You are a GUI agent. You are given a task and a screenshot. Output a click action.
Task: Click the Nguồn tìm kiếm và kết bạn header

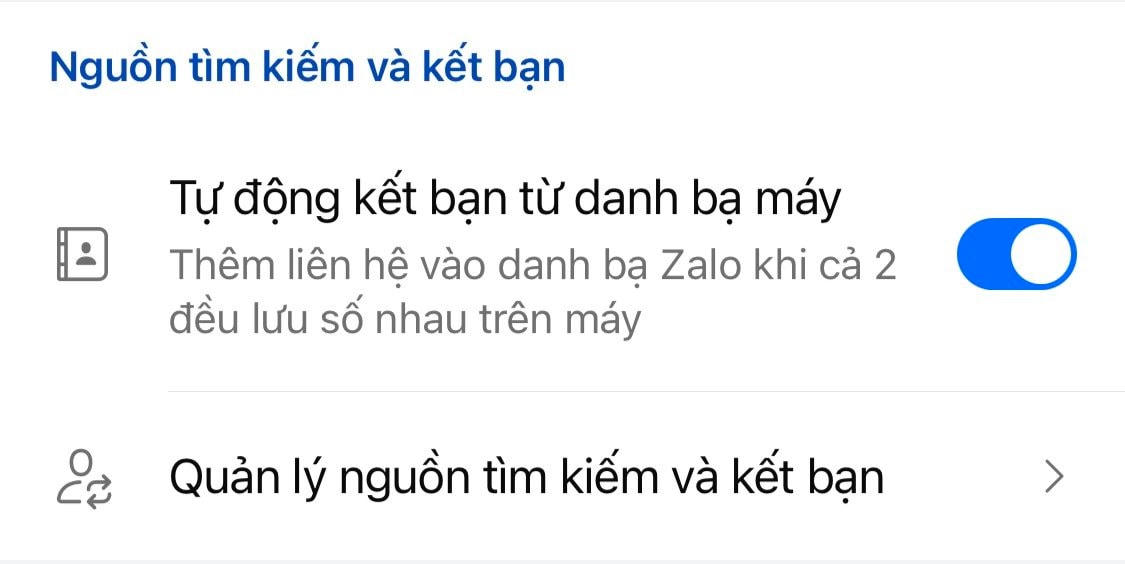(307, 67)
